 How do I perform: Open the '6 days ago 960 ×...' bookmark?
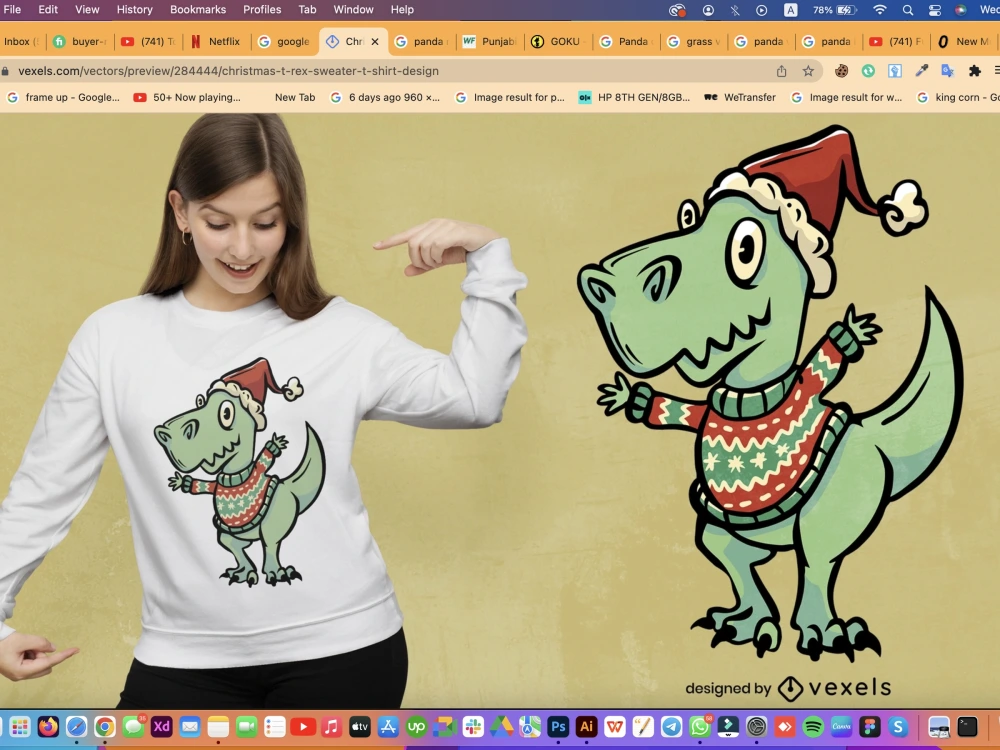pos(385,98)
